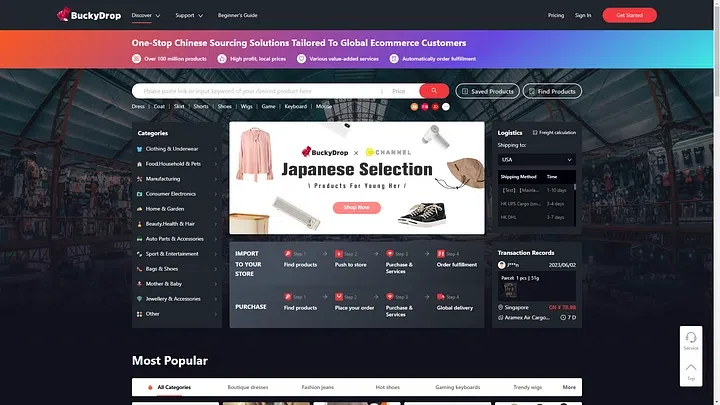Click the Singapore destination text
Screen dimensions: 720x405
point(517,307)
